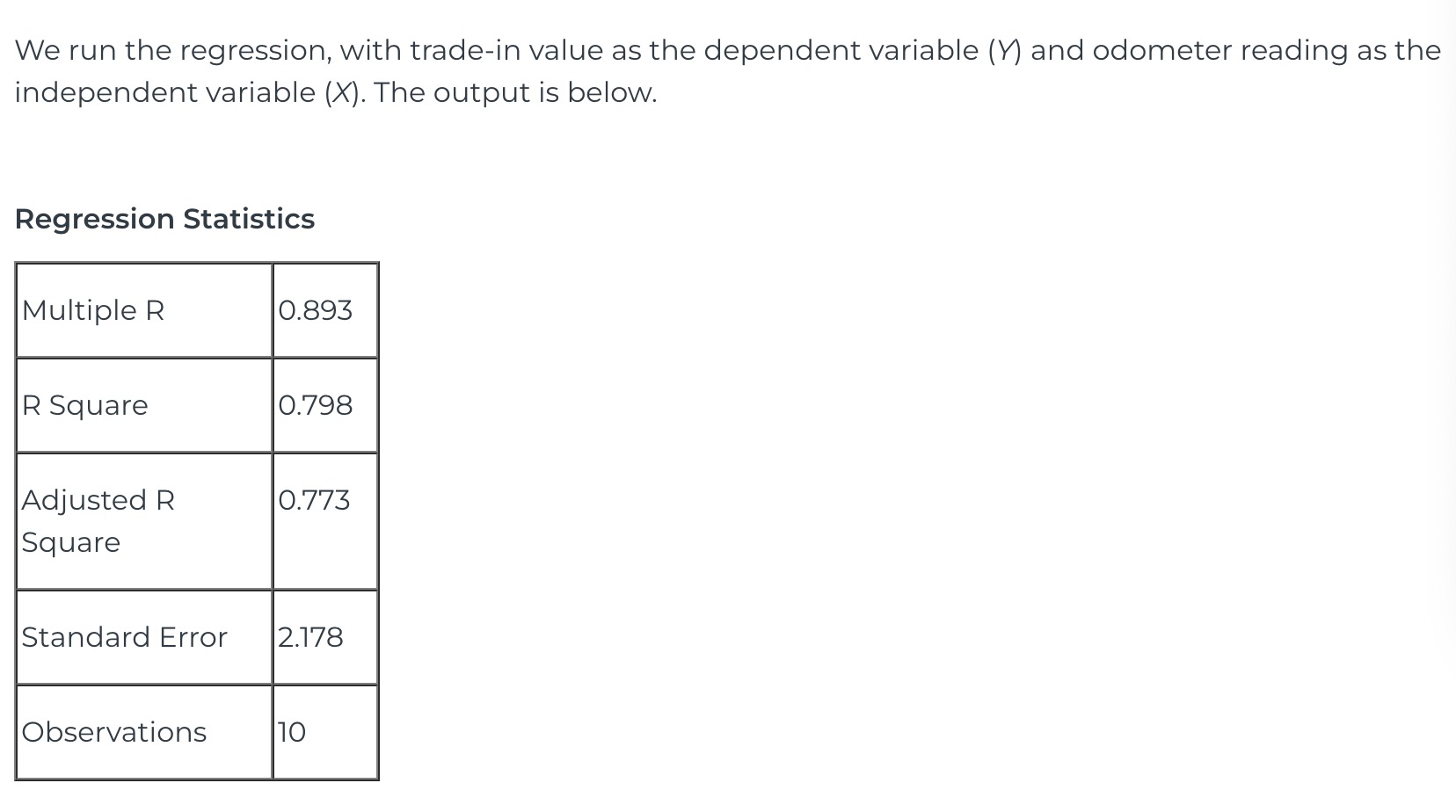
Task: Select the R Square label cell
Action: click(144, 405)
